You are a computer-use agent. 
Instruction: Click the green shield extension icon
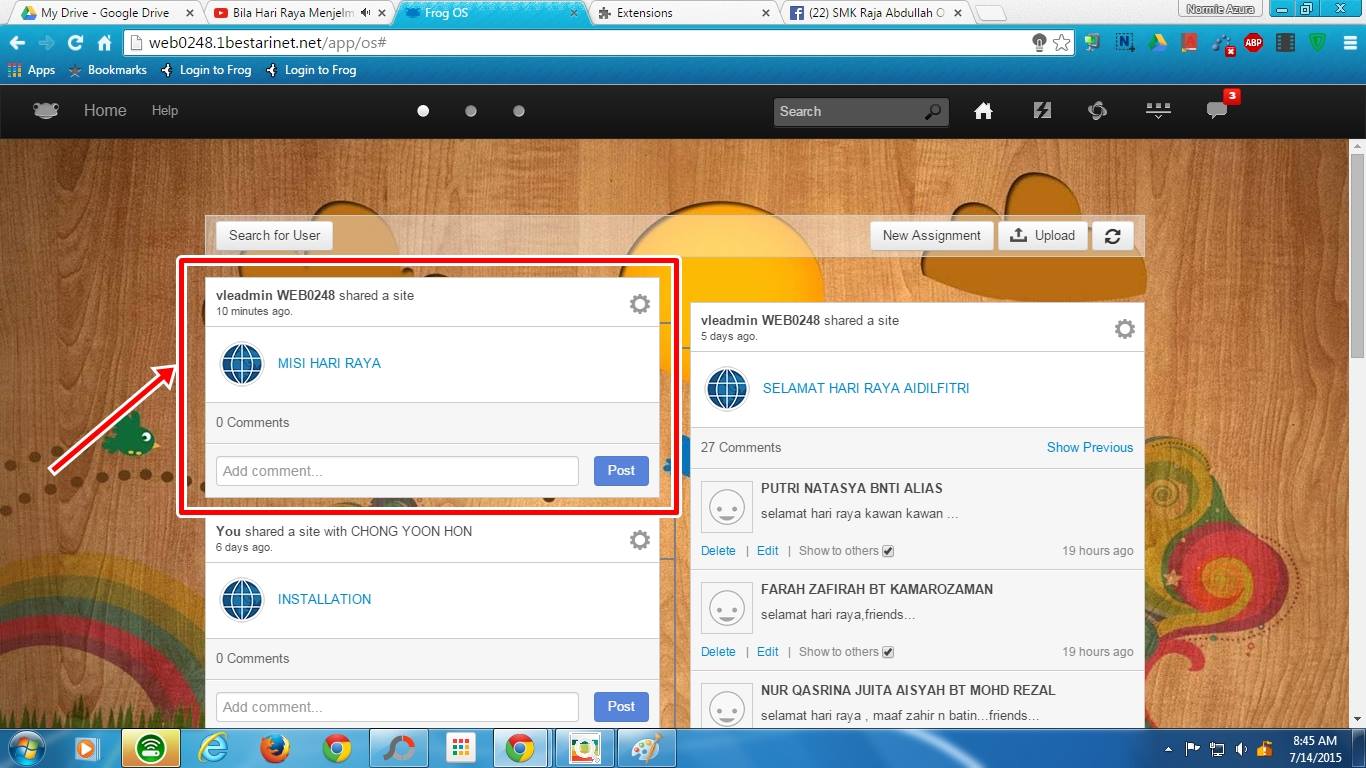1317,43
